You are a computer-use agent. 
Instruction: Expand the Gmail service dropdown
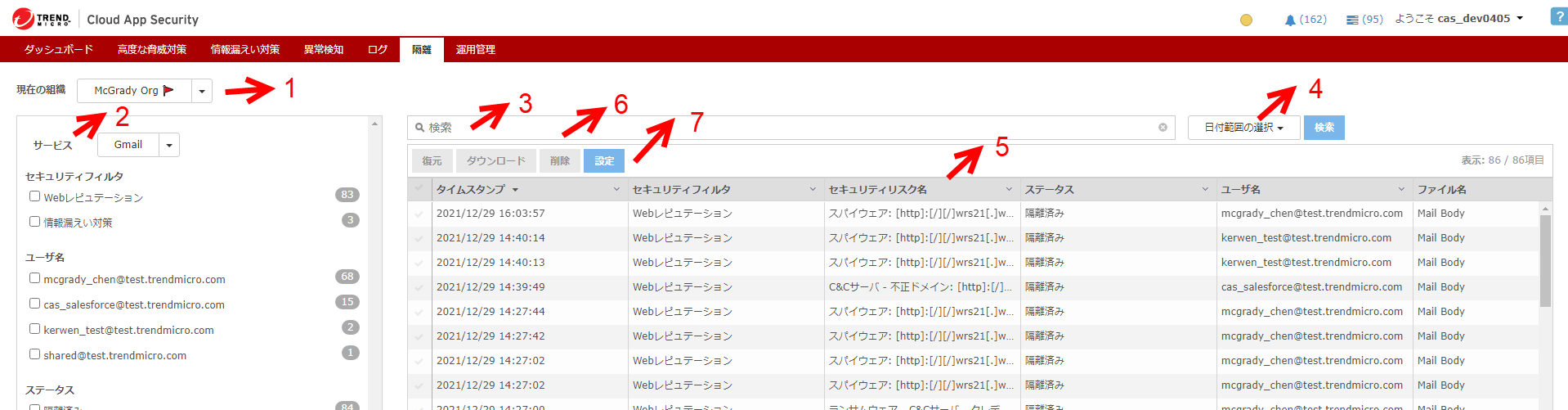coord(169,145)
